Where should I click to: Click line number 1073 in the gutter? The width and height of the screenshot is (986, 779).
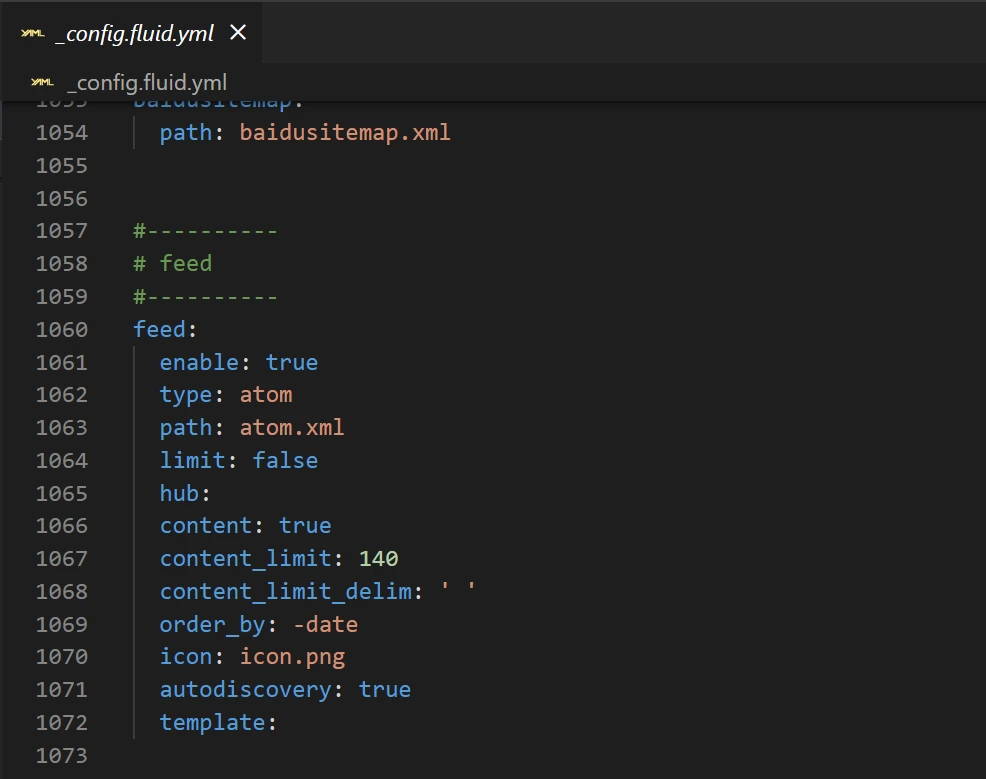coord(62,755)
